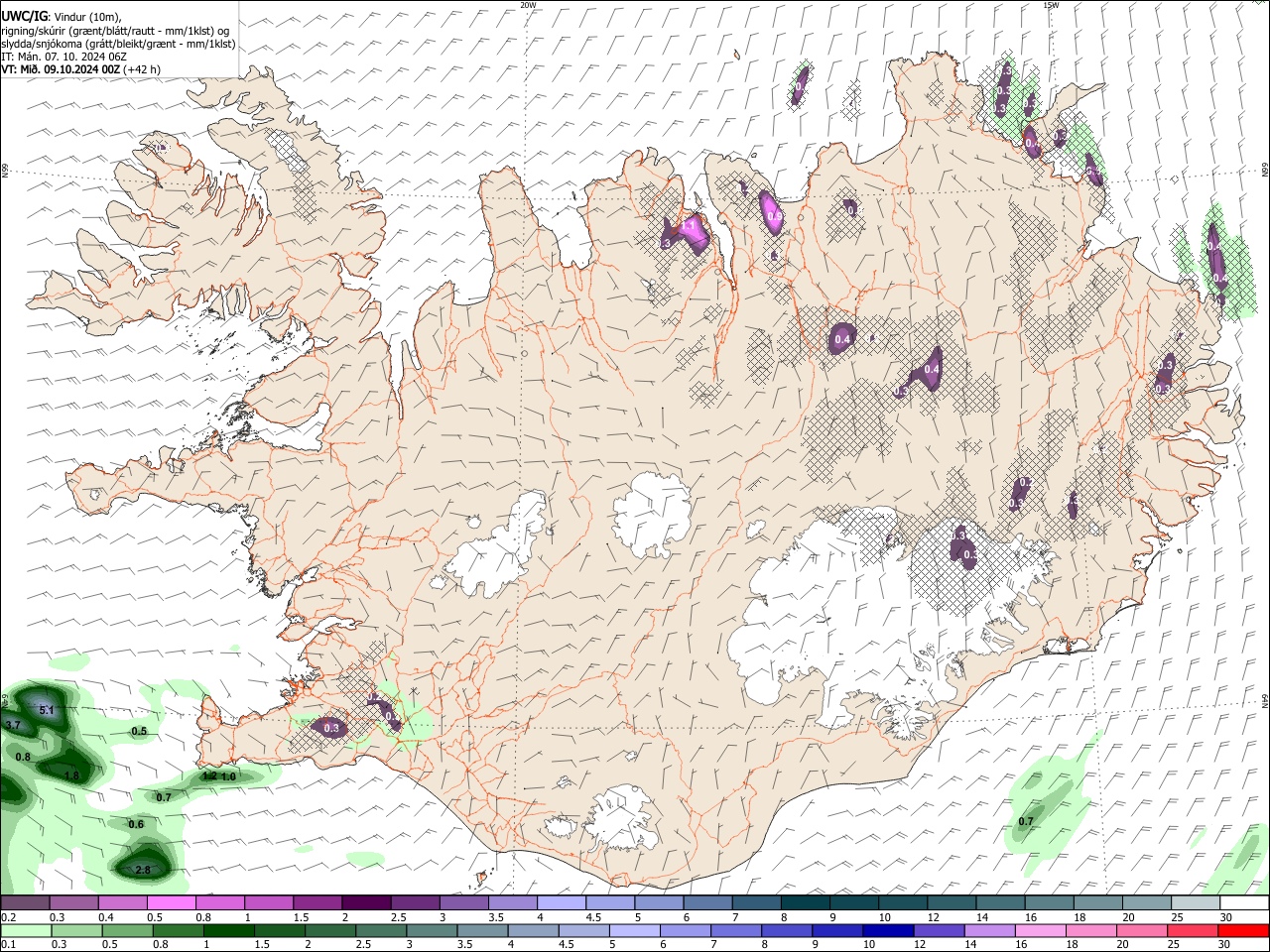Click the dark purple 2 swatch, upper legend
The width and height of the screenshot is (1270, 952).
pyautogui.click(x=366, y=903)
